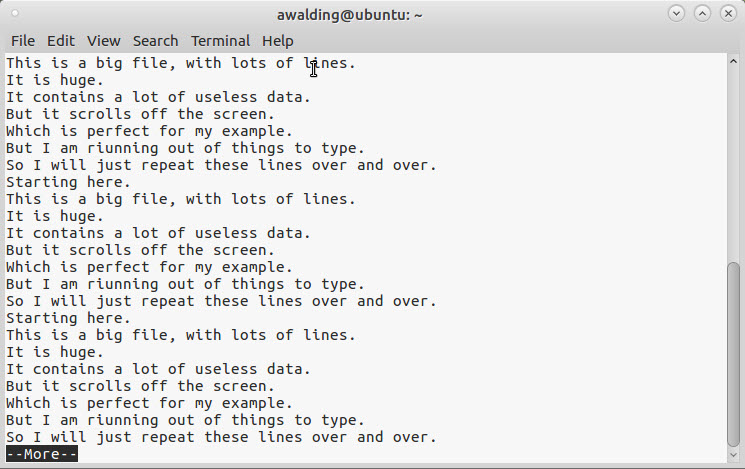
Task: Open the Edit menu
Action: click(x=61, y=41)
